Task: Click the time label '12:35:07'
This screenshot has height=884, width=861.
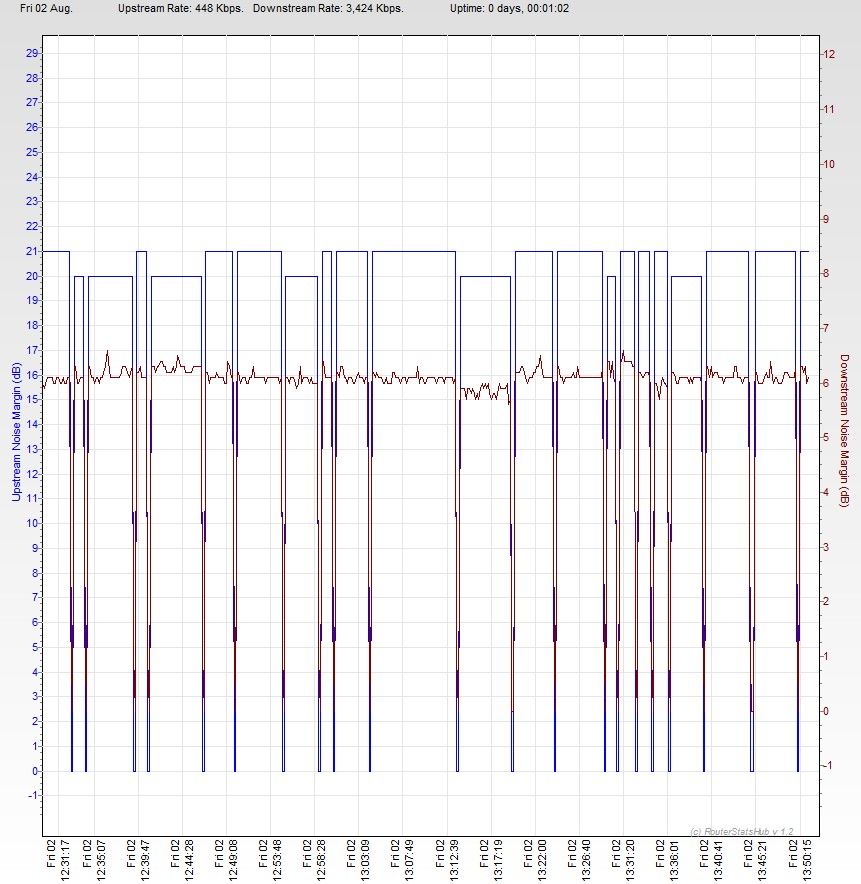Action: coord(101,860)
